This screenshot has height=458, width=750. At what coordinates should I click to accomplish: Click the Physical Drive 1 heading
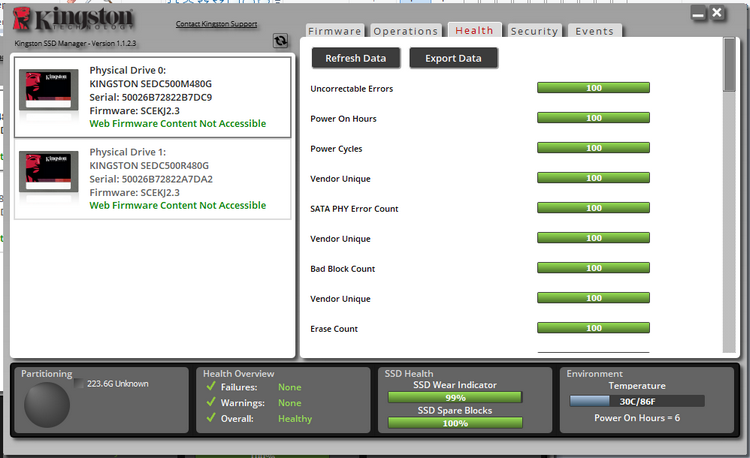(x=128, y=152)
